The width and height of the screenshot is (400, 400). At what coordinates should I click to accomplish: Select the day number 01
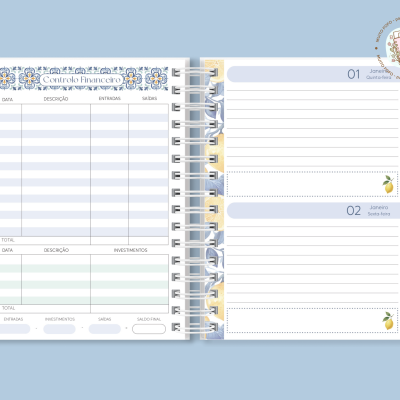354,74
